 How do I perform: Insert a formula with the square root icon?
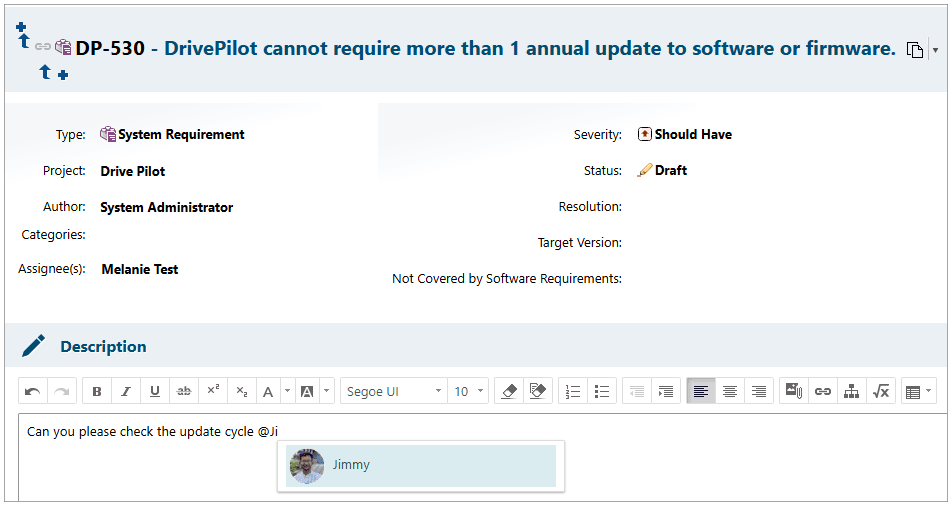[x=881, y=391]
